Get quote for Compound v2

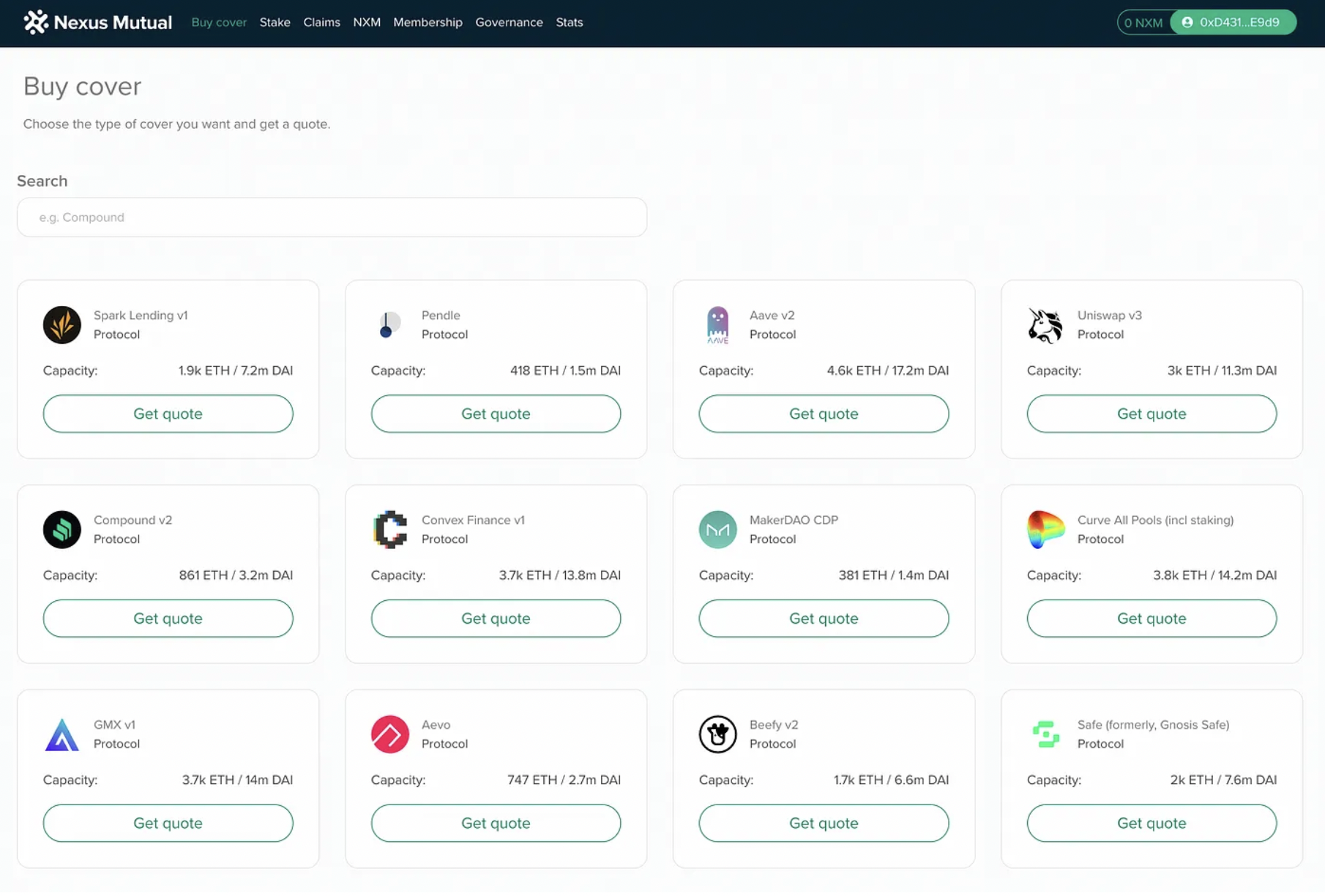168,618
